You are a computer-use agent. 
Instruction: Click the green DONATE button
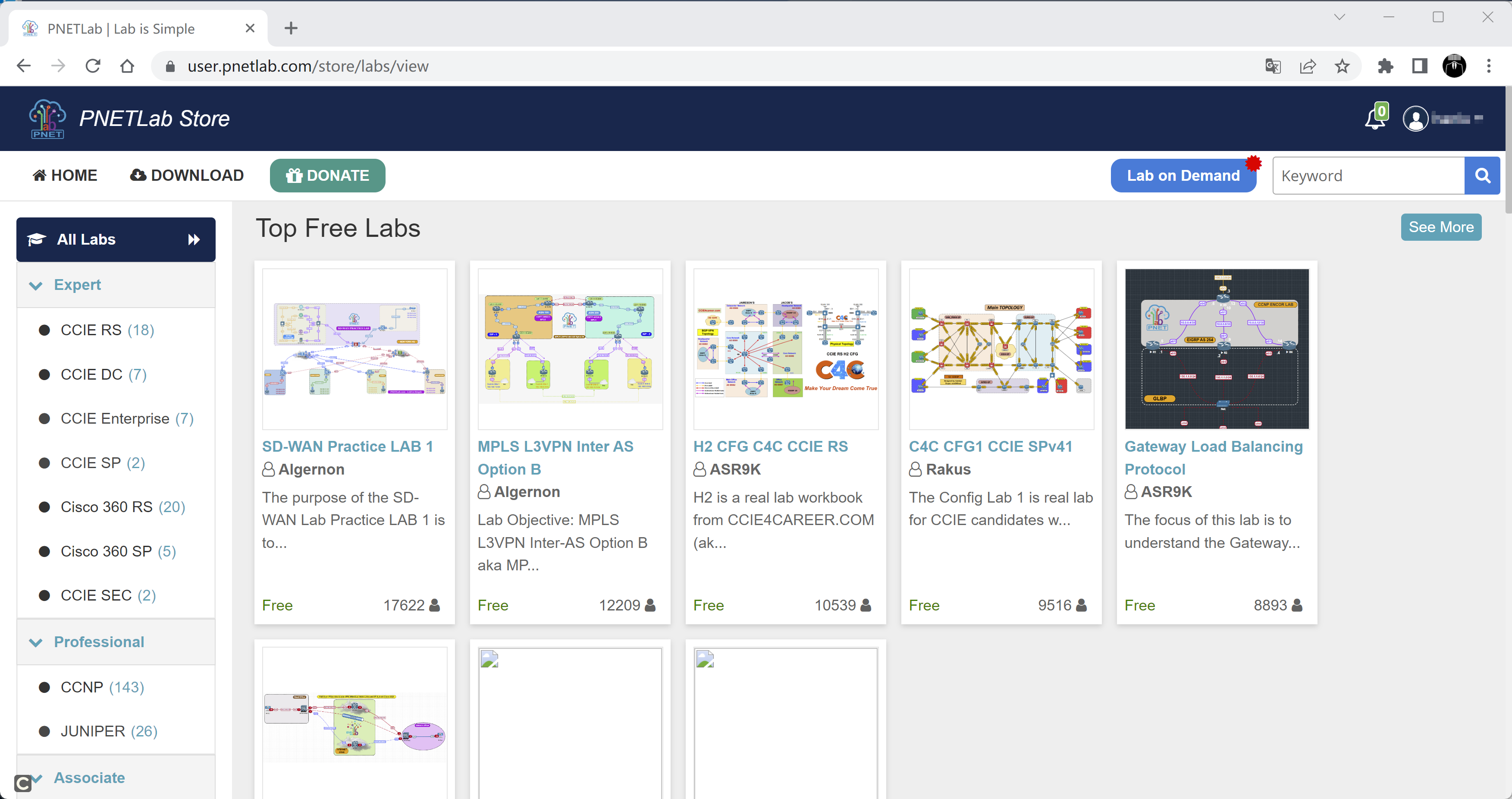point(327,176)
